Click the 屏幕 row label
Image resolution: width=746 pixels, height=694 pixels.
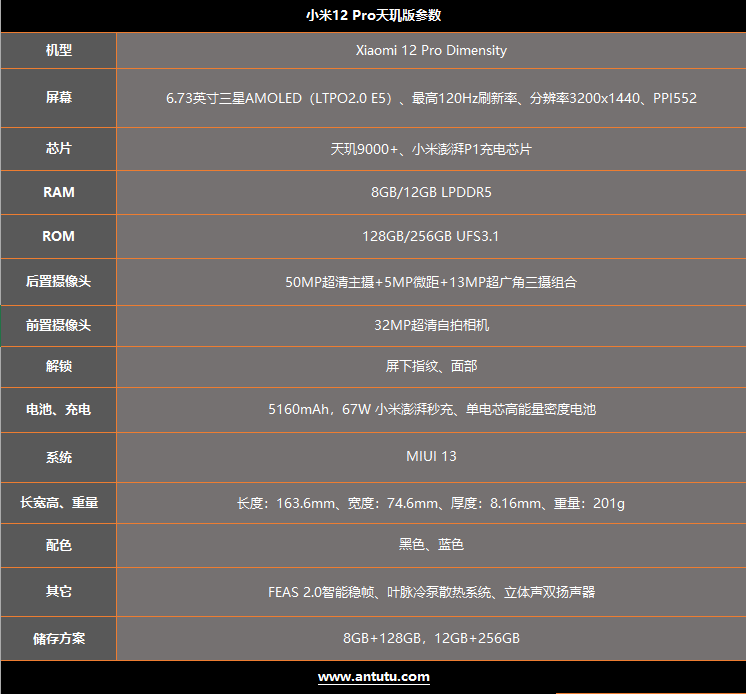click(x=59, y=98)
